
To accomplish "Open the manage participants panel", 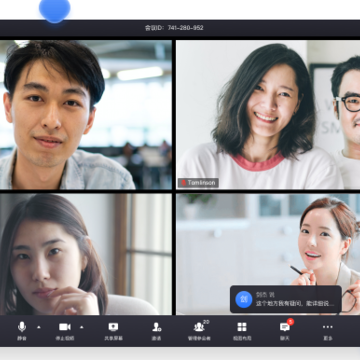I will click(199, 331).
